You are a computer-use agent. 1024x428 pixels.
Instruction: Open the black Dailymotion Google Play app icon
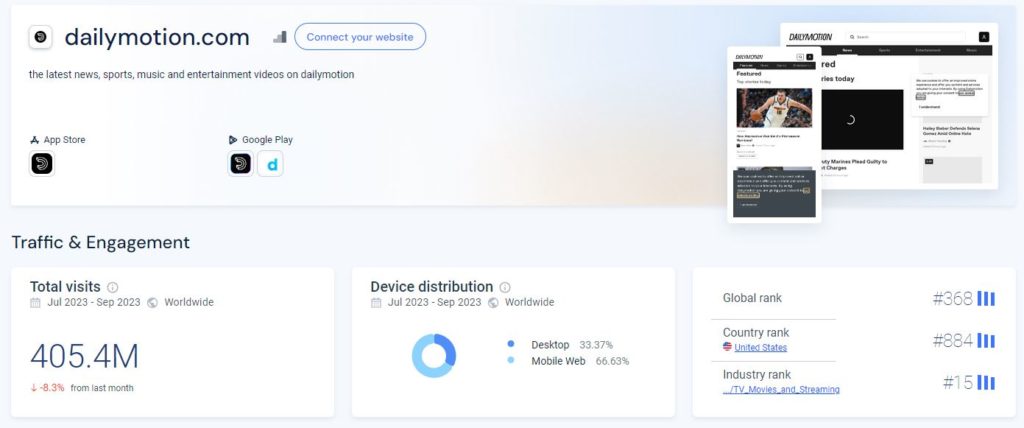click(240, 163)
